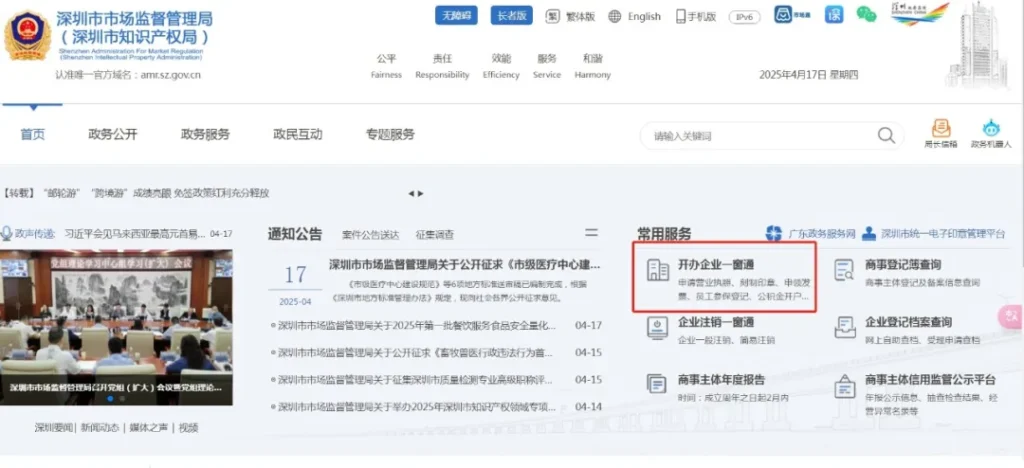Open the 政务公开 navigation menu
This screenshot has height=468, width=1024.
[112, 135]
